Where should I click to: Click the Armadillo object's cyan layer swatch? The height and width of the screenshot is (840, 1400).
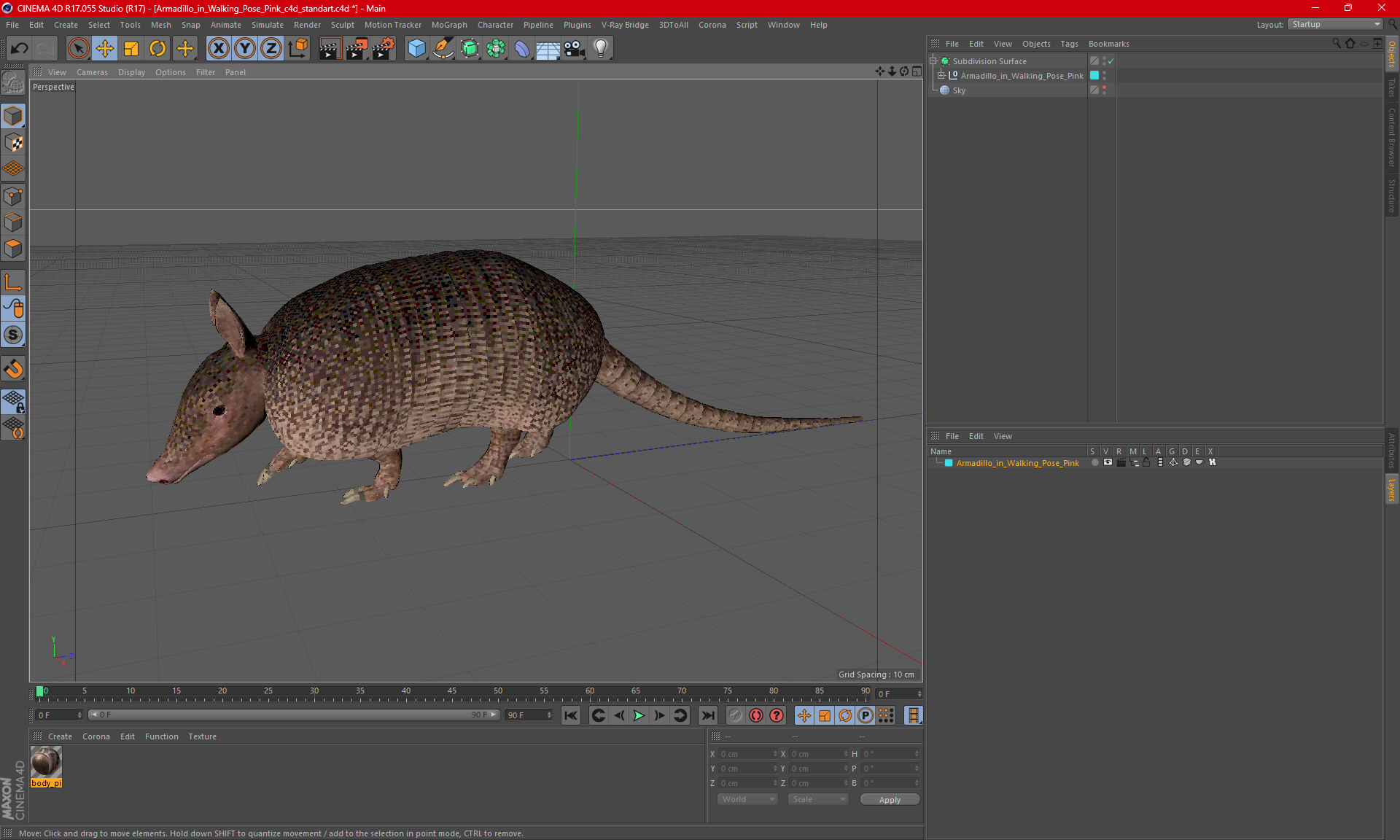(x=1094, y=76)
